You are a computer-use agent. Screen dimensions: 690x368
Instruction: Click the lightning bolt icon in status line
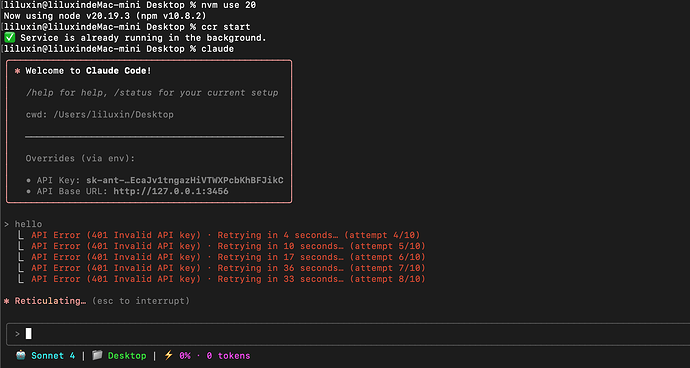click(169, 355)
